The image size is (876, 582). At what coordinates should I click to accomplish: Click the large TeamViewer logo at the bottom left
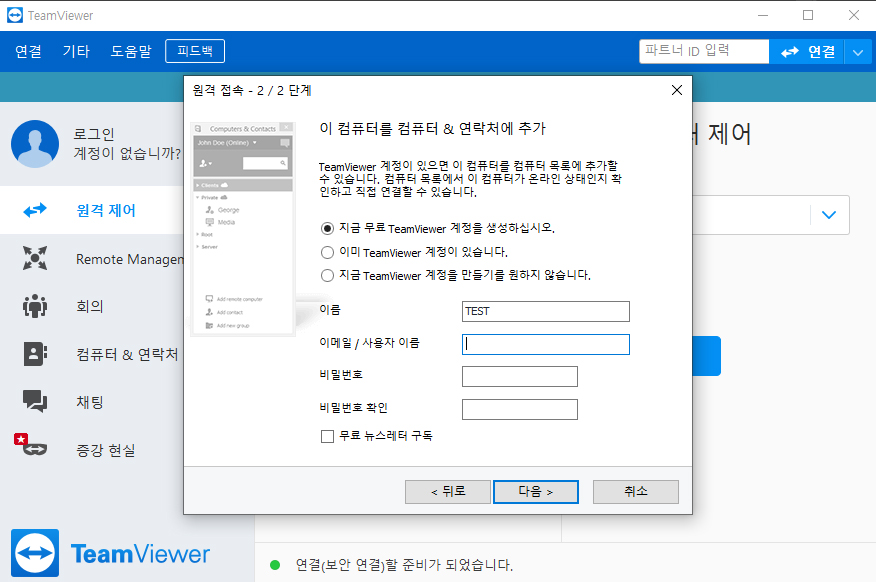[35, 553]
